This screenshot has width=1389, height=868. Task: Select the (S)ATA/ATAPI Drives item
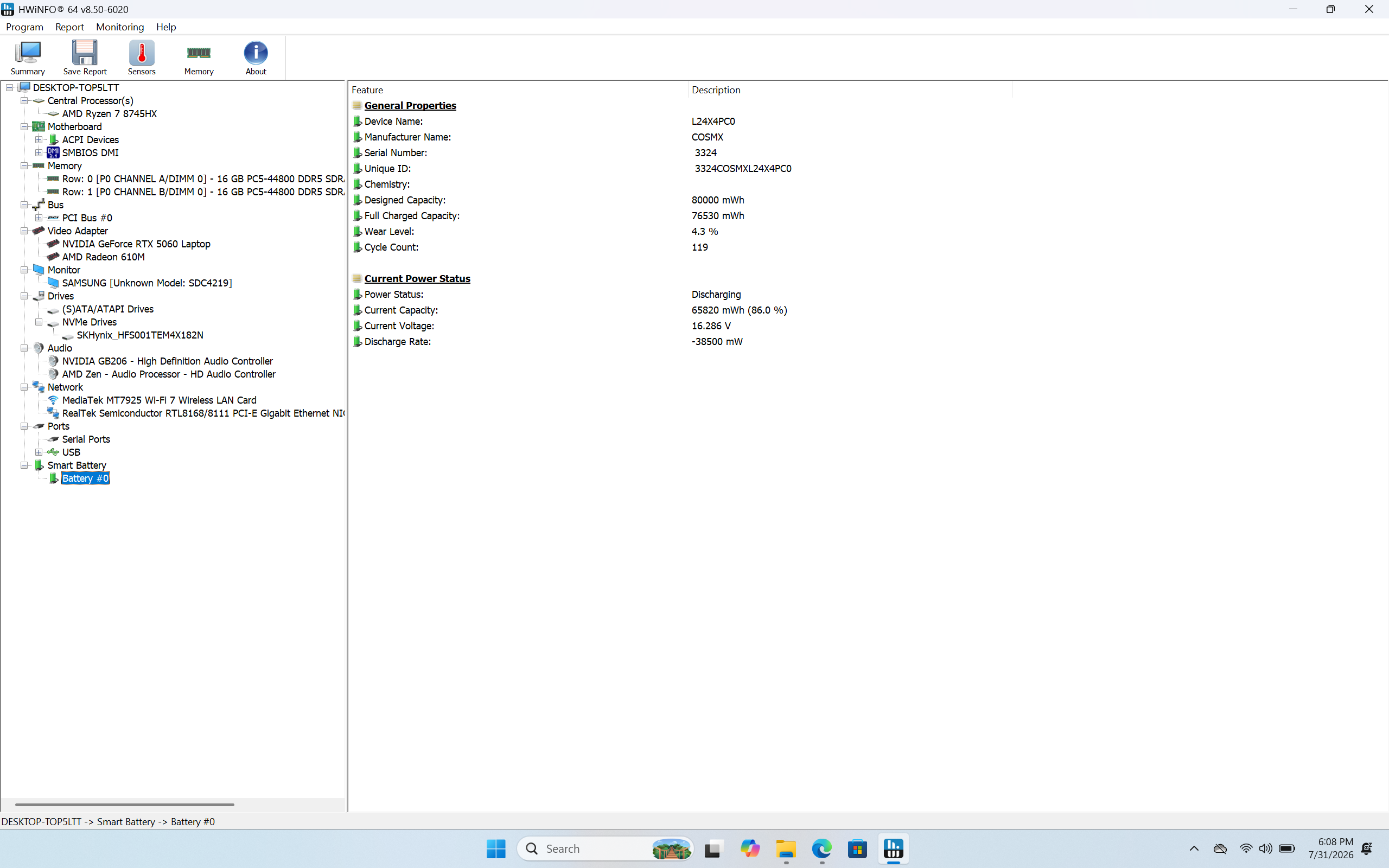coord(108,309)
